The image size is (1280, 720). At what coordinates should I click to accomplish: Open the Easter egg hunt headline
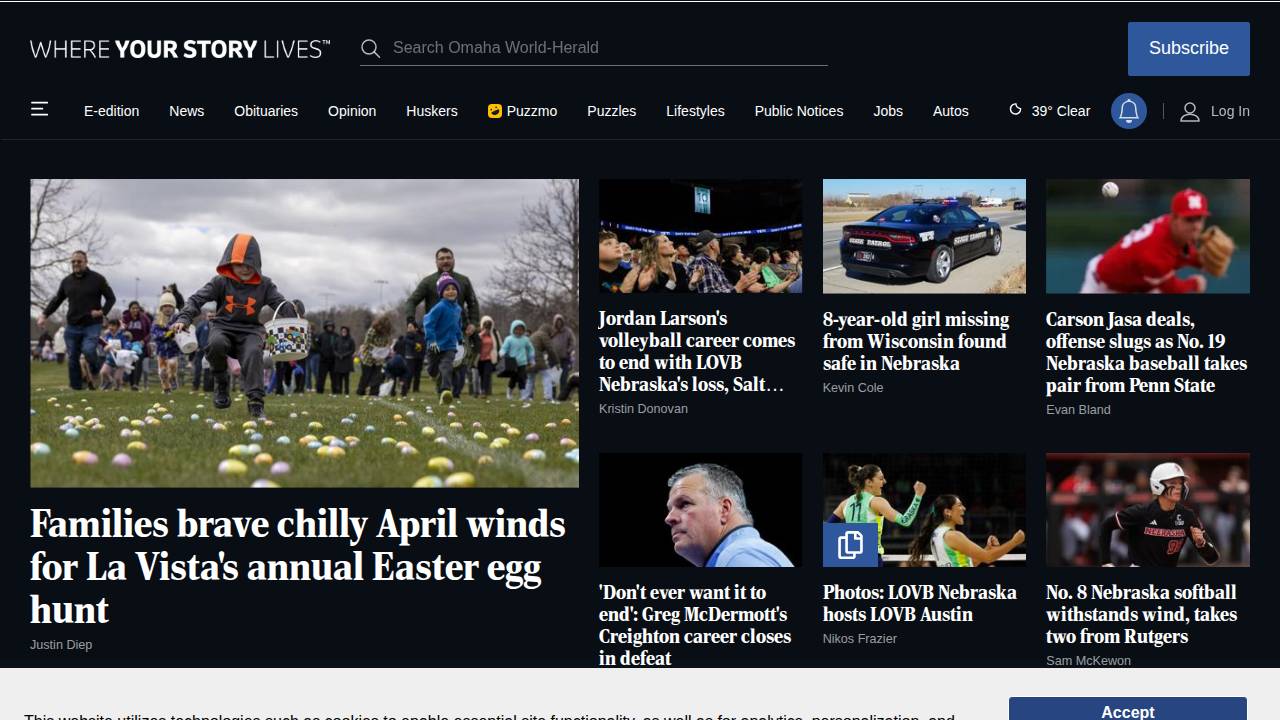298,567
